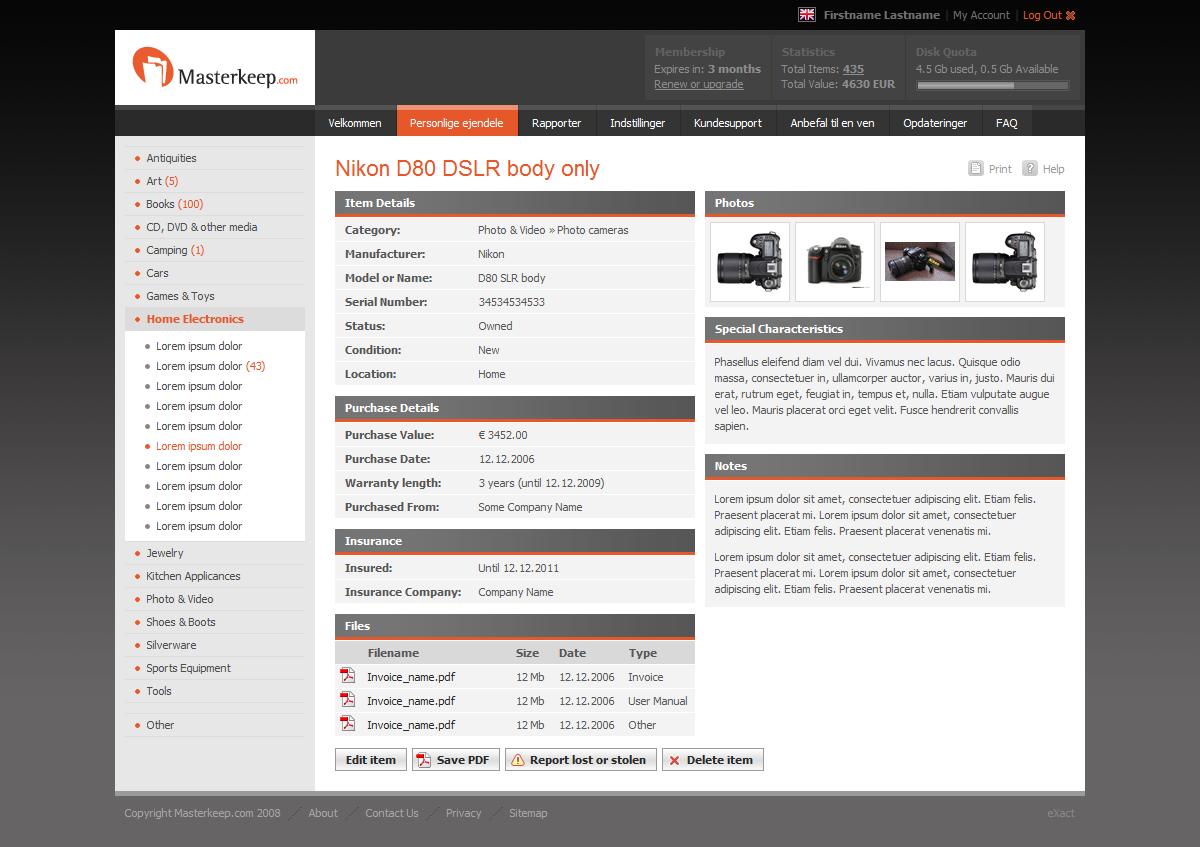Select Books category in sidebar
1200x847 pixels.
[175, 204]
